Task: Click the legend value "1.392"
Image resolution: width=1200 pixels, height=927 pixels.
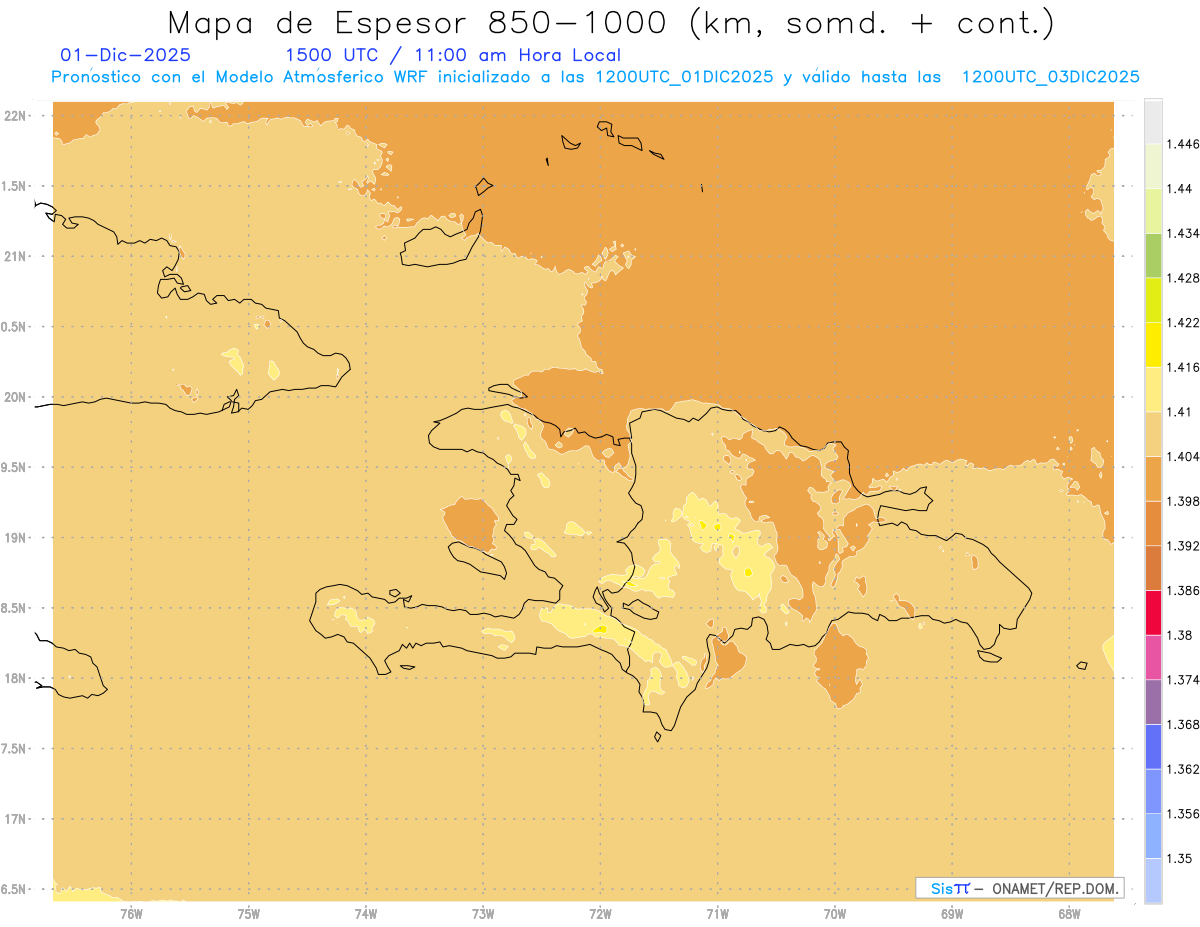Action: click(x=1183, y=546)
